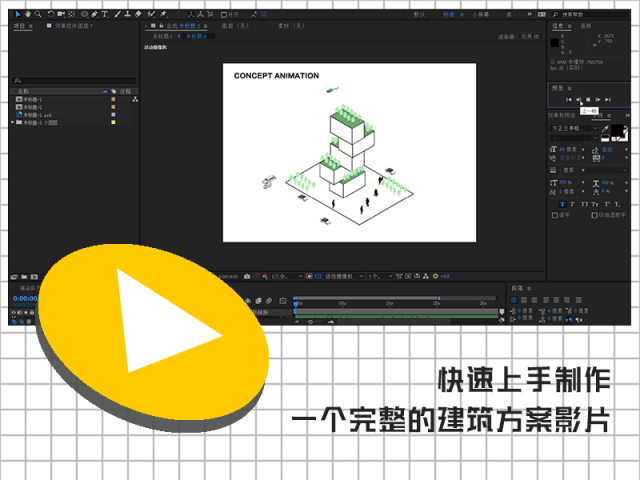Toggle subscript text button
Viewport: 640px width, 480px height.
click(617, 204)
